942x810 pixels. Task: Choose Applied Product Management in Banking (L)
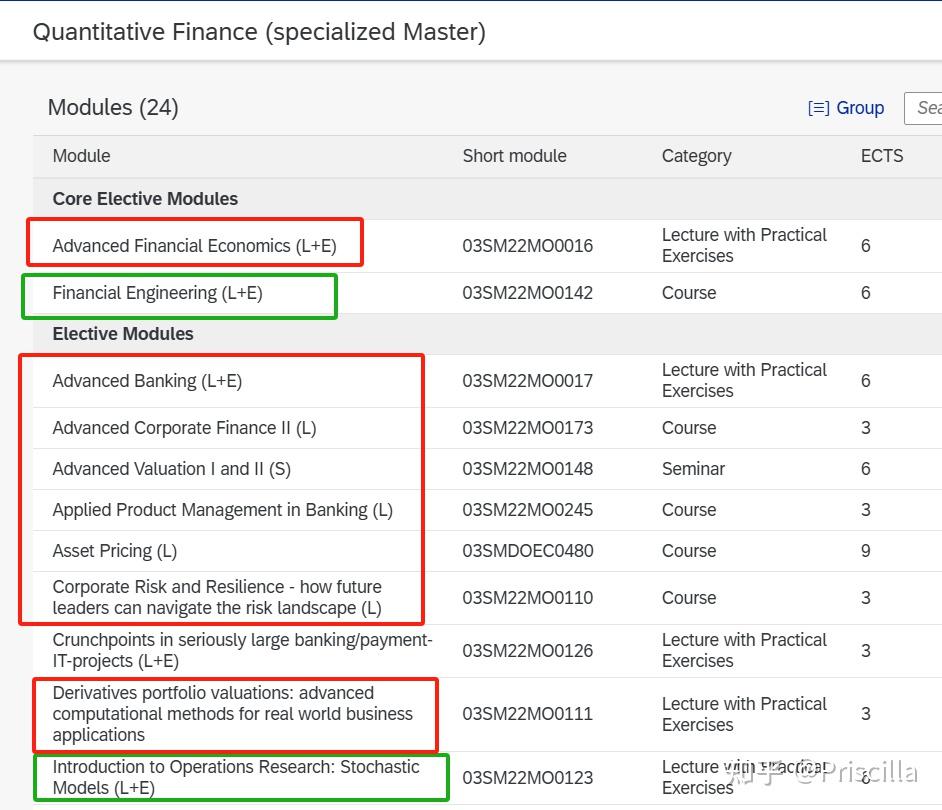coord(222,510)
